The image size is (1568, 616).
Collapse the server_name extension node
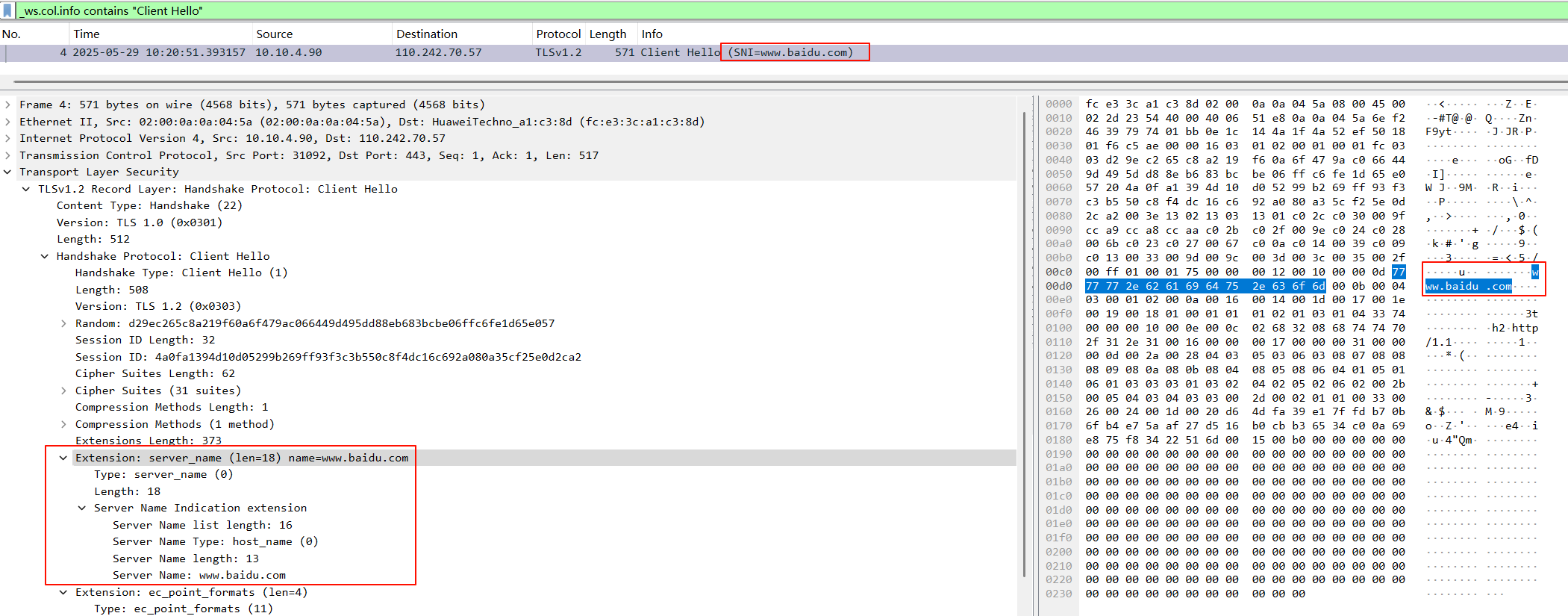point(63,458)
